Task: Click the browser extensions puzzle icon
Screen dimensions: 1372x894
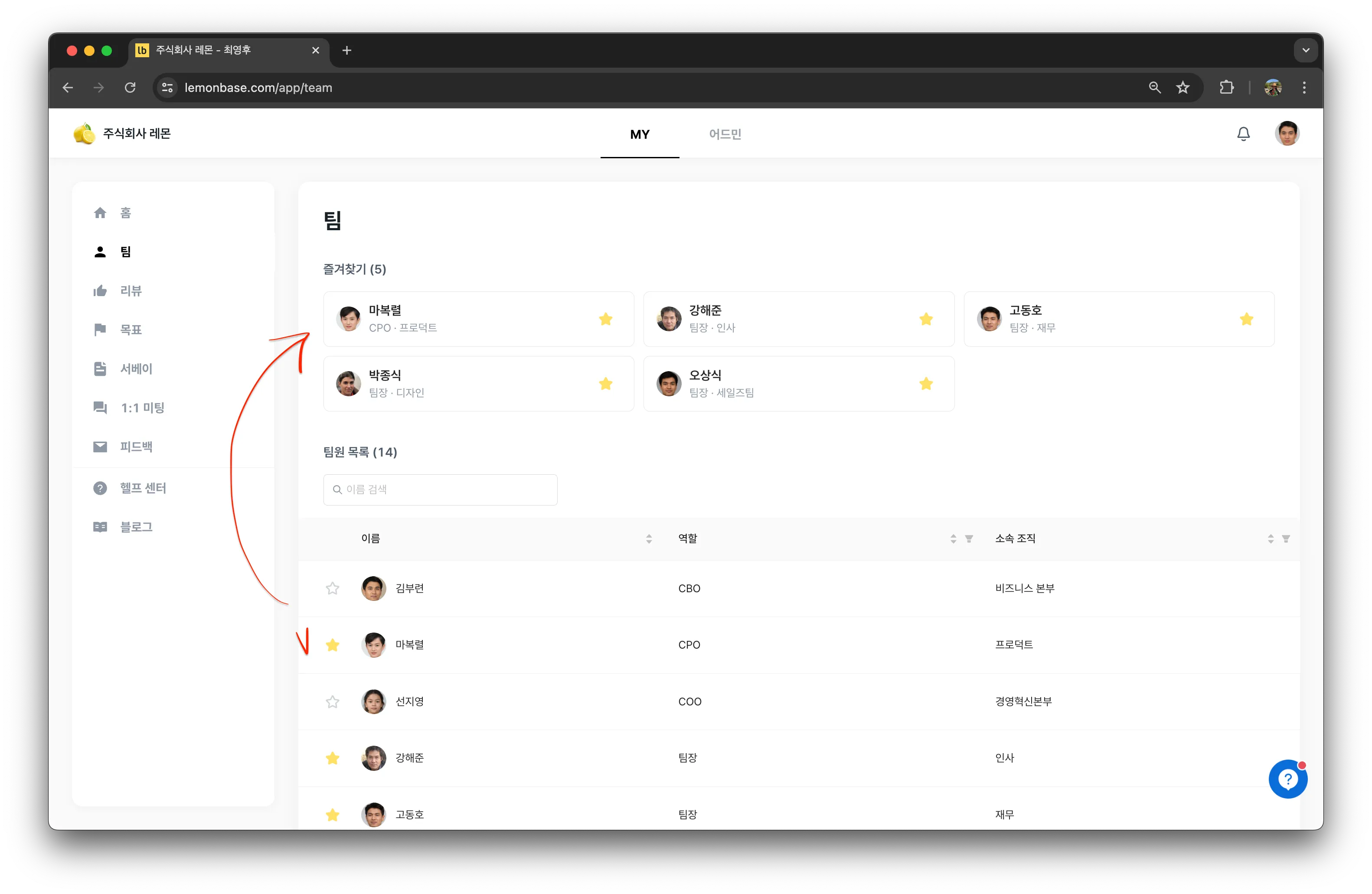Action: click(x=1226, y=88)
